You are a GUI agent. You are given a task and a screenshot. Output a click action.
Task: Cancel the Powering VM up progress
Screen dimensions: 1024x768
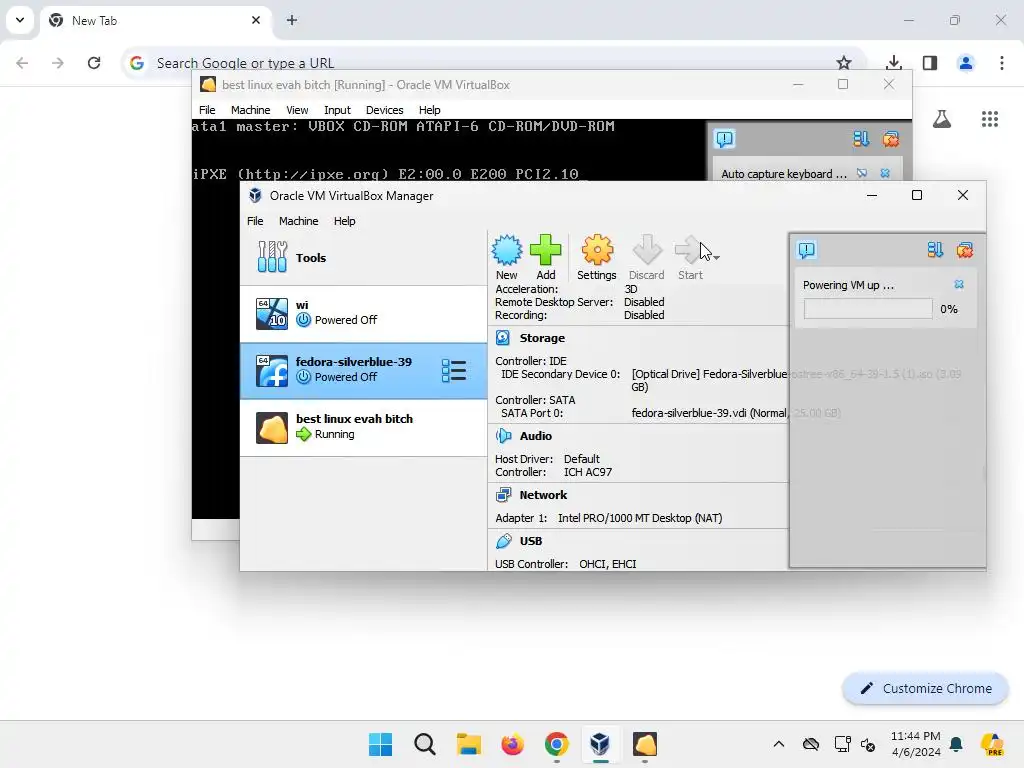click(x=959, y=284)
